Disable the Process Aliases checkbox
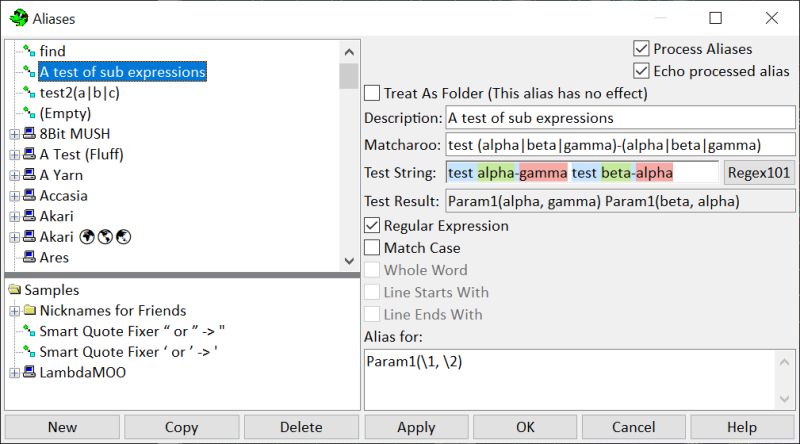 (641, 48)
